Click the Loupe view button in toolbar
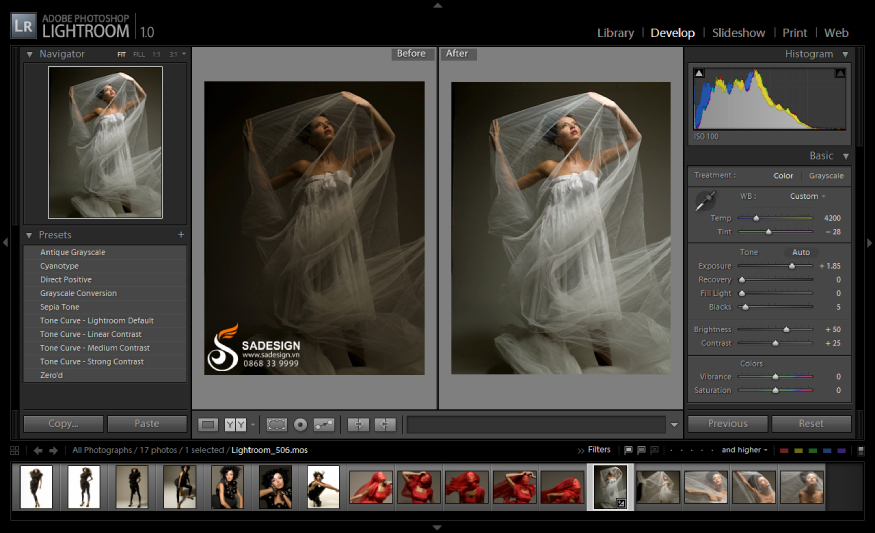Image resolution: width=875 pixels, height=533 pixels. (208, 425)
